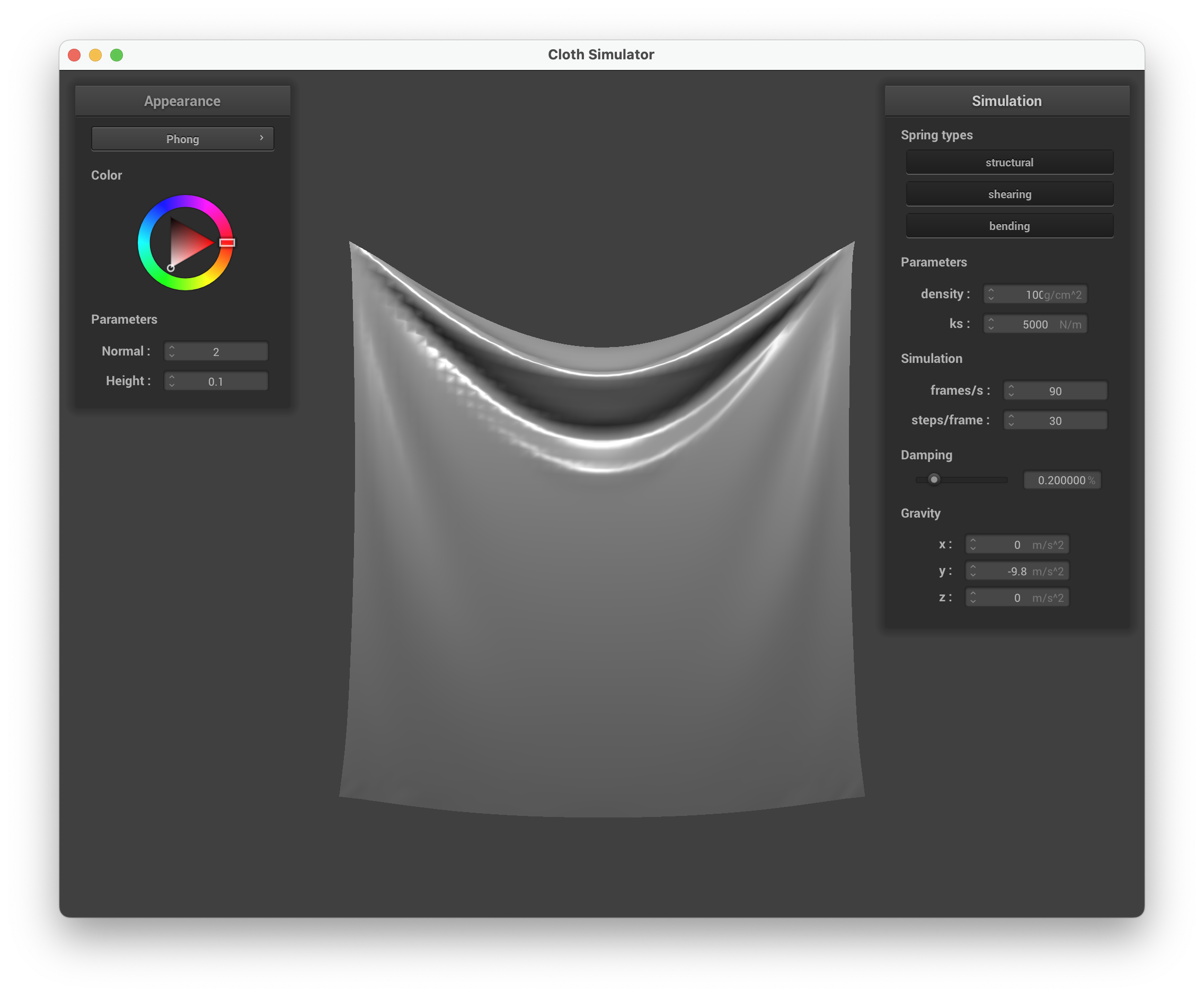The image size is (1204, 996).
Task: Click the red hue marker on color wheel
Action: (227, 243)
